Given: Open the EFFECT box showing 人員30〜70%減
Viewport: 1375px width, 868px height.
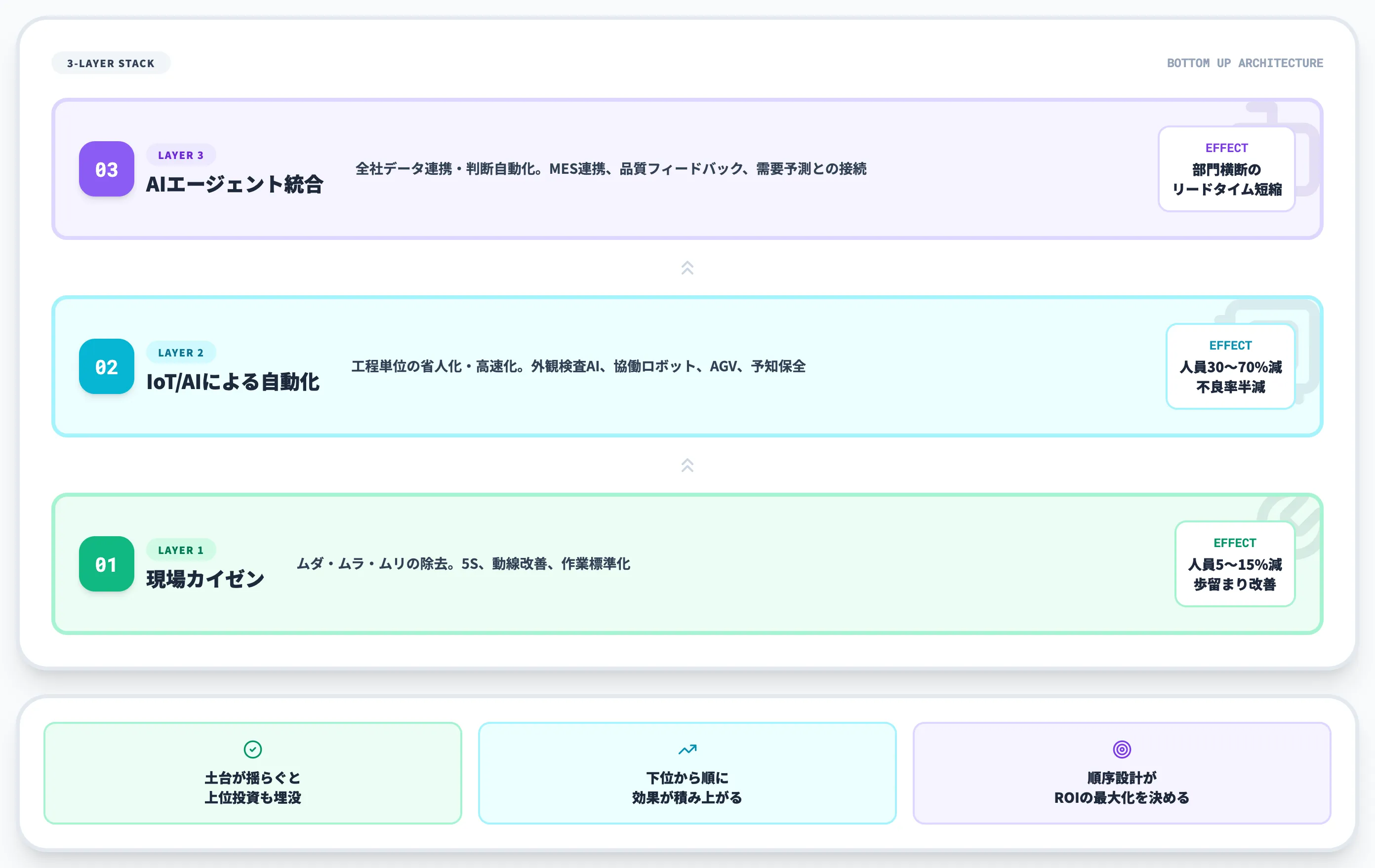Looking at the screenshot, I should pos(1230,367).
